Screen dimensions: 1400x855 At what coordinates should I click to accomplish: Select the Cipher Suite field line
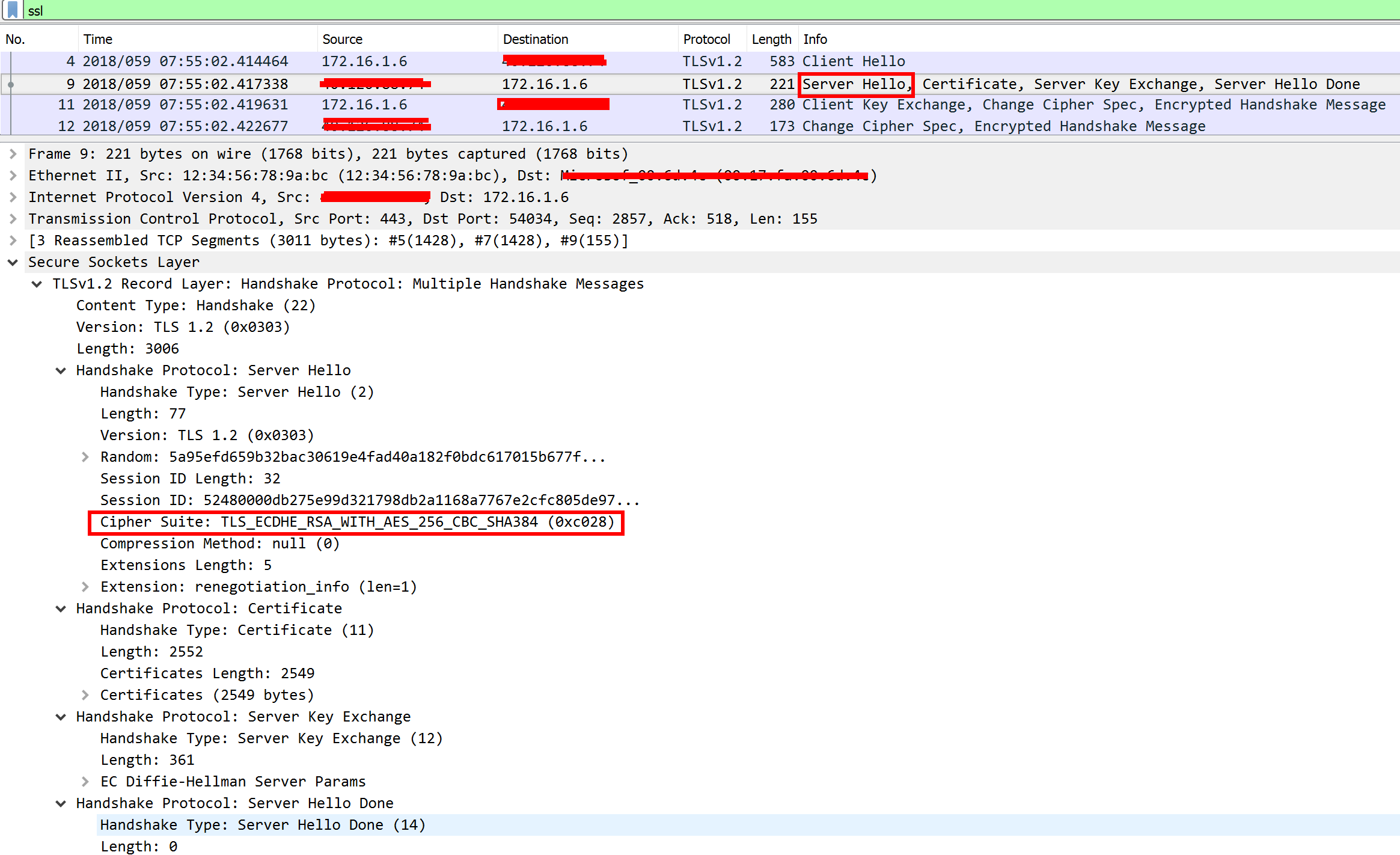357,522
